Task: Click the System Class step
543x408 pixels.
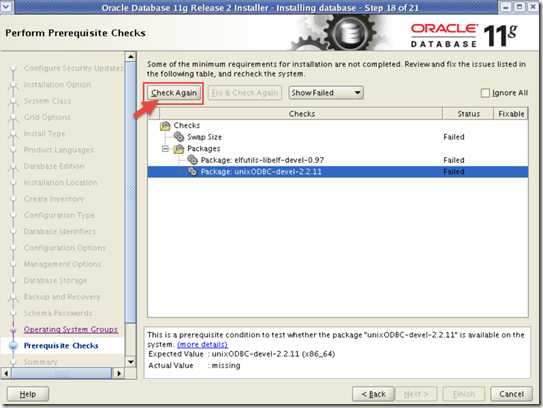Action: pyautogui.click(x=47, y=101)
